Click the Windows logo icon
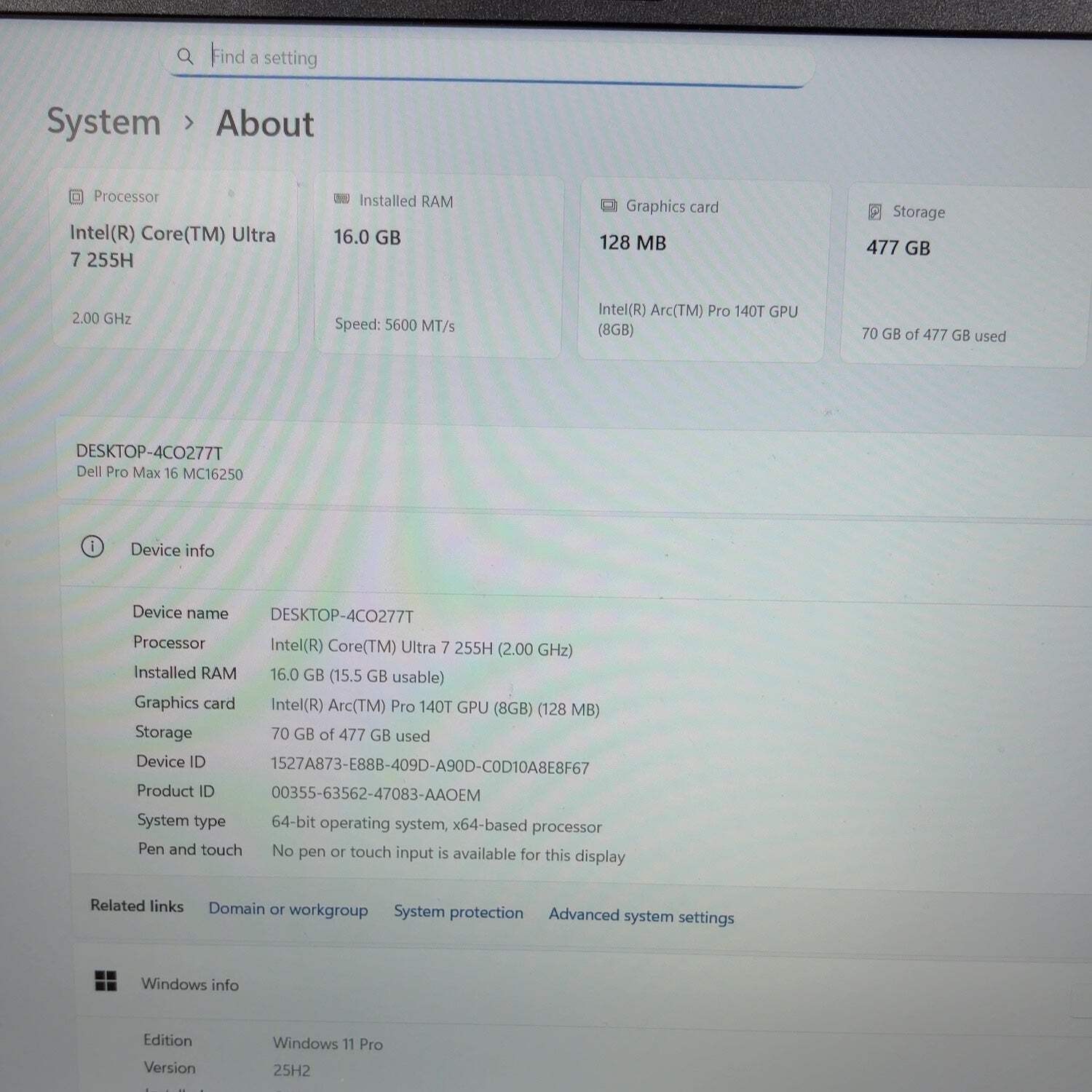 pos(106,981)
